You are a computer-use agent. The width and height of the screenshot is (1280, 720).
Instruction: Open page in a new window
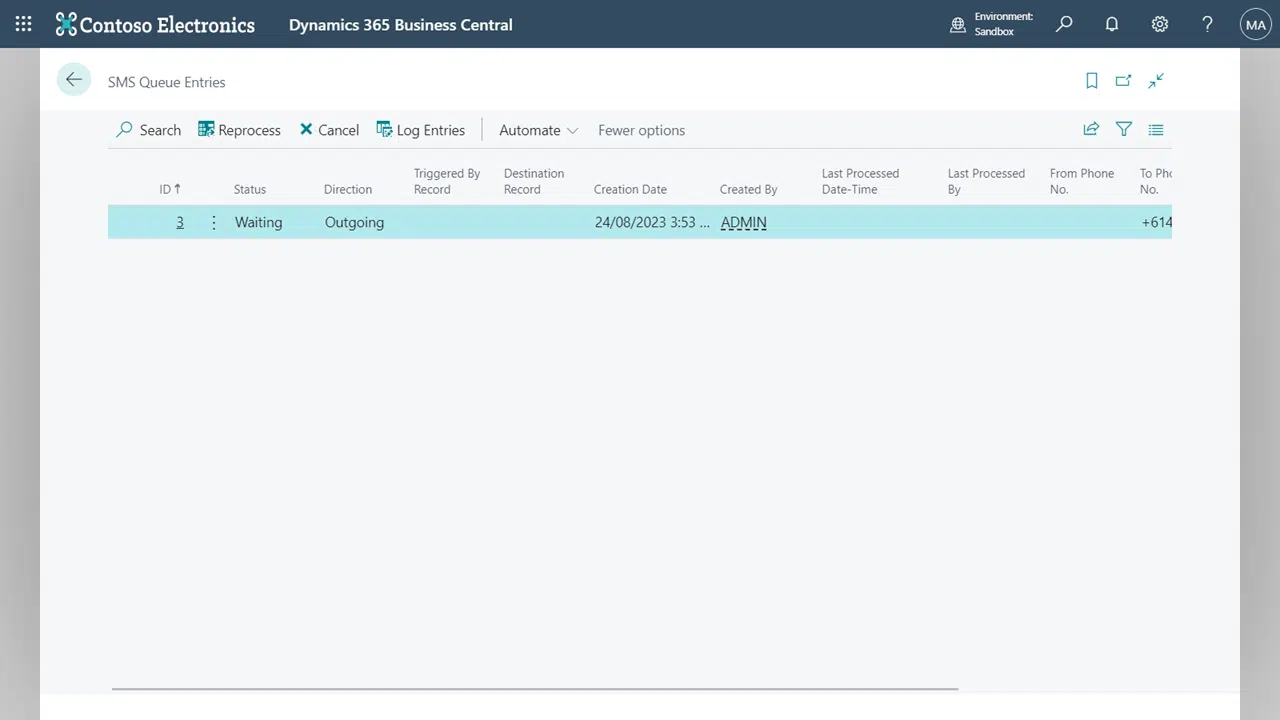[1123, 81]
